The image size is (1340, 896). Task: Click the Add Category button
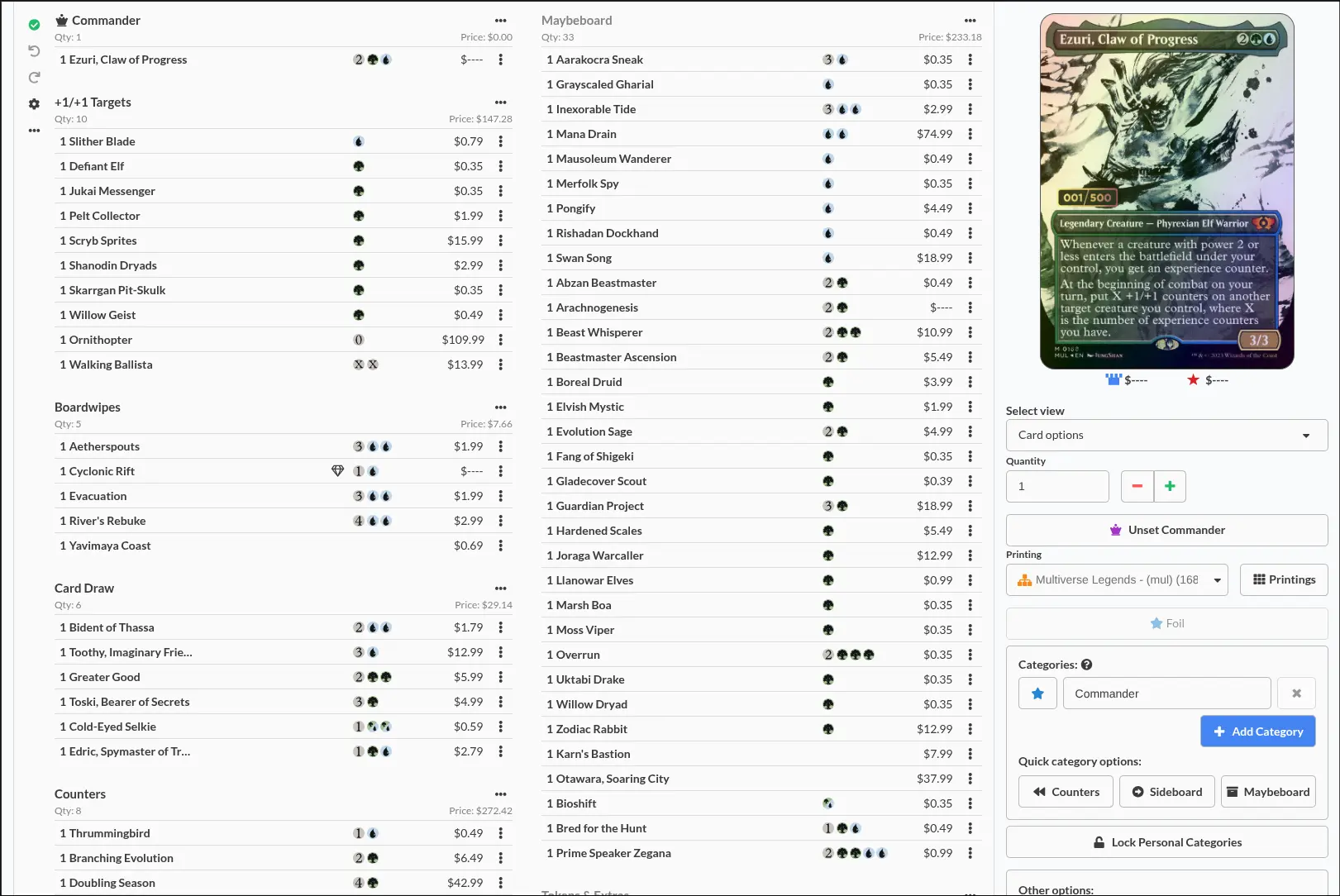point(1257,732)
